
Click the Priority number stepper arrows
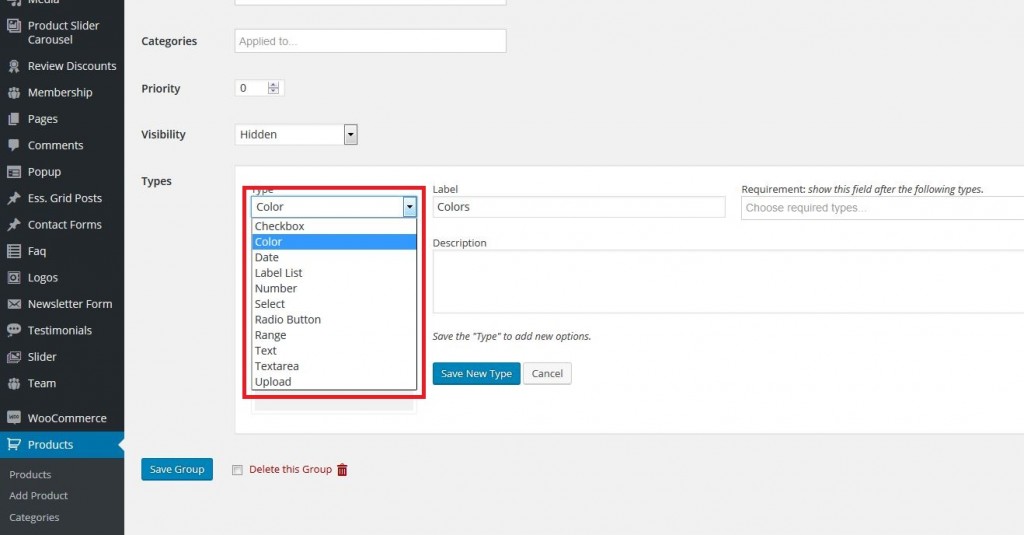[x=274, y=88]
